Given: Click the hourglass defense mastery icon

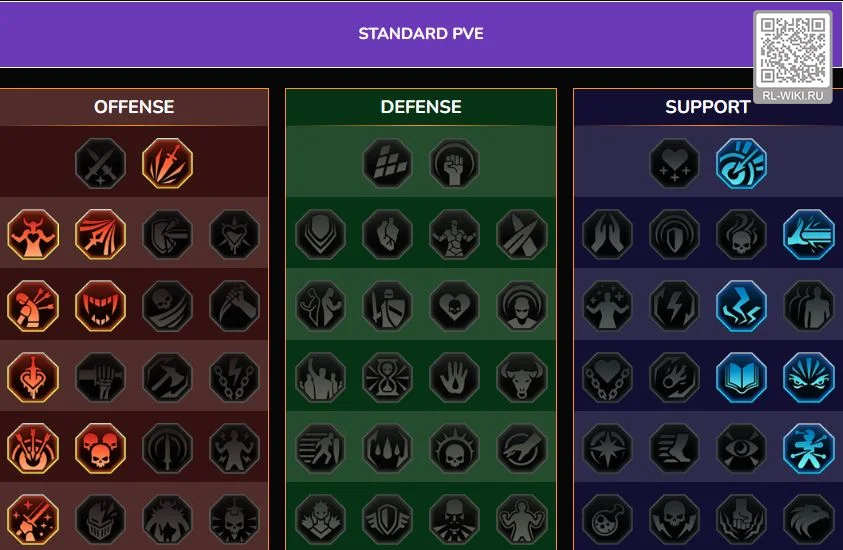Looking at the screenshot, I should [x=387, y=377].
